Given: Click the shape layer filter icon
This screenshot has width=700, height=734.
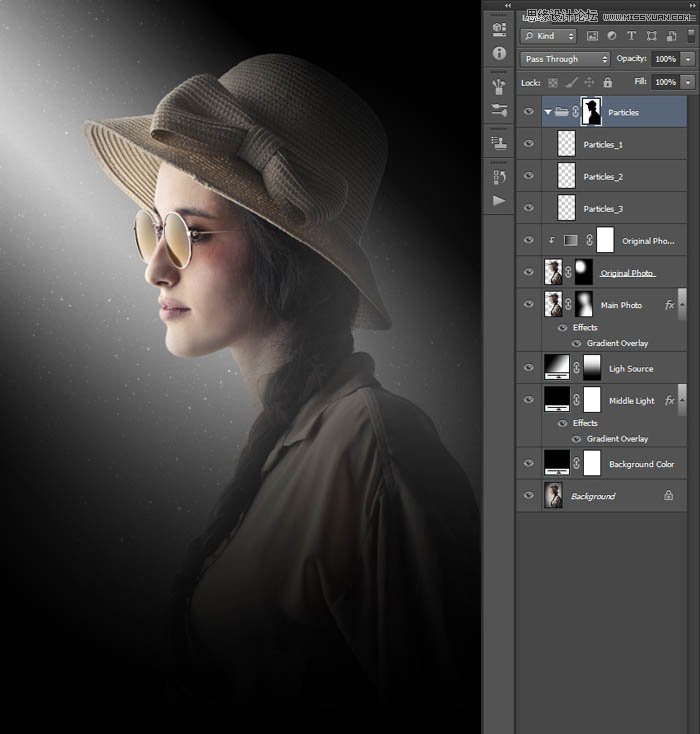Looking at the screenshot, I should tap(652, 36).
